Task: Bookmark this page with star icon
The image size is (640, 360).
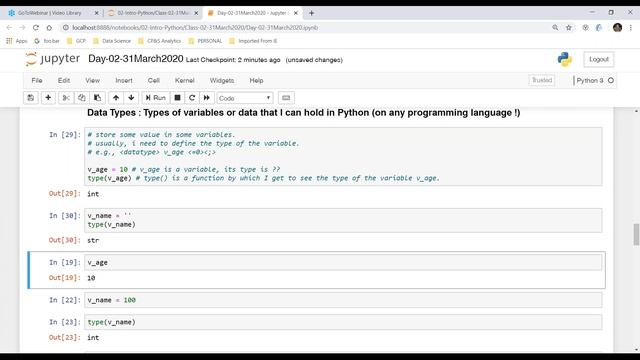Action: coord(569,28)
